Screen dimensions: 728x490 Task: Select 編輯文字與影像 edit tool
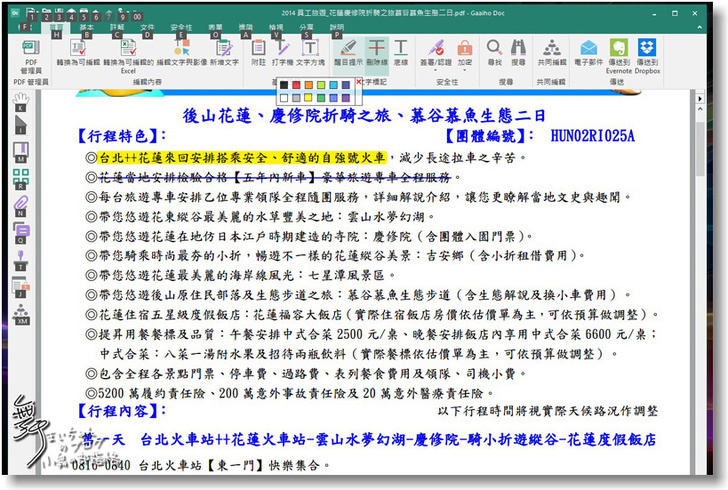coord(182,52)
